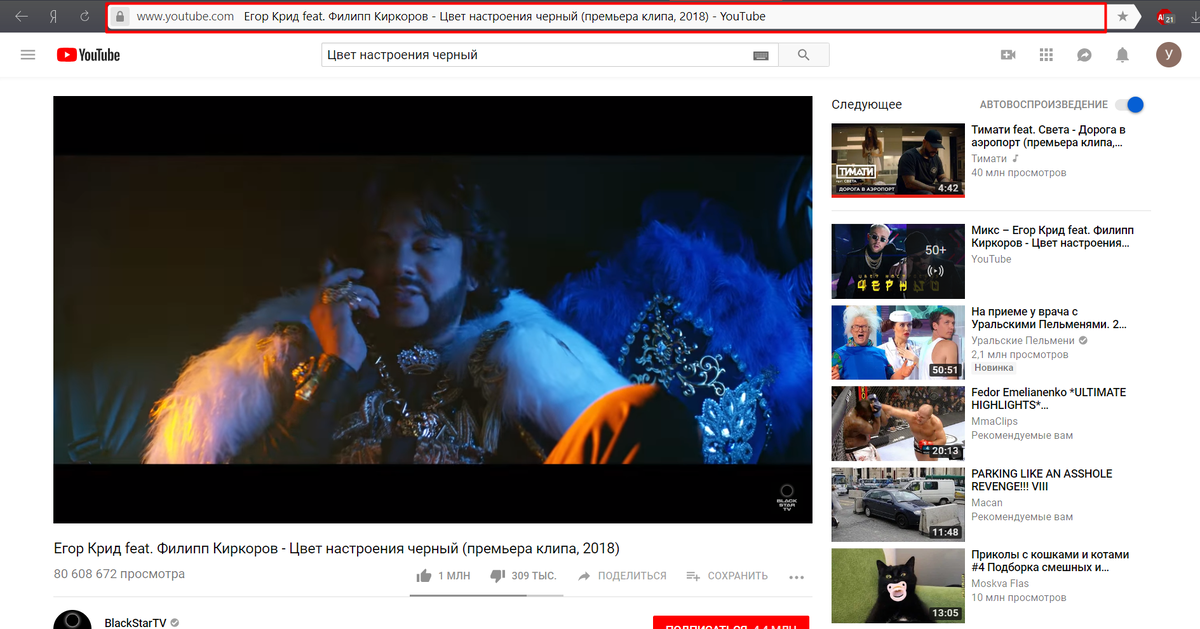This screenshot has width=1200, height=629.
Task: Click the Black Star TV watermark in player
Action: tap(786, 498)
